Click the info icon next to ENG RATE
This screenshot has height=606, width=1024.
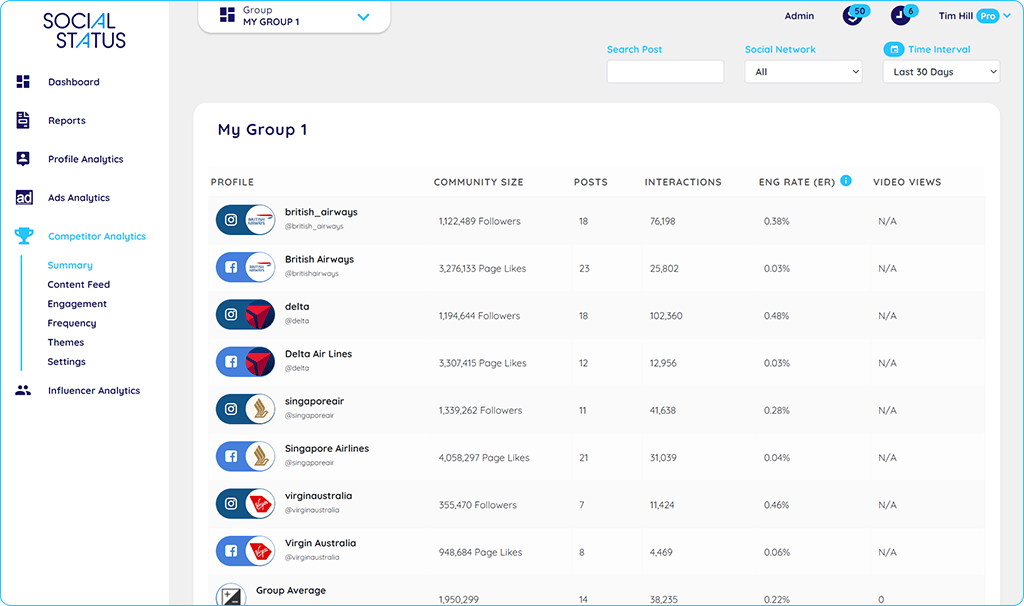845,181
